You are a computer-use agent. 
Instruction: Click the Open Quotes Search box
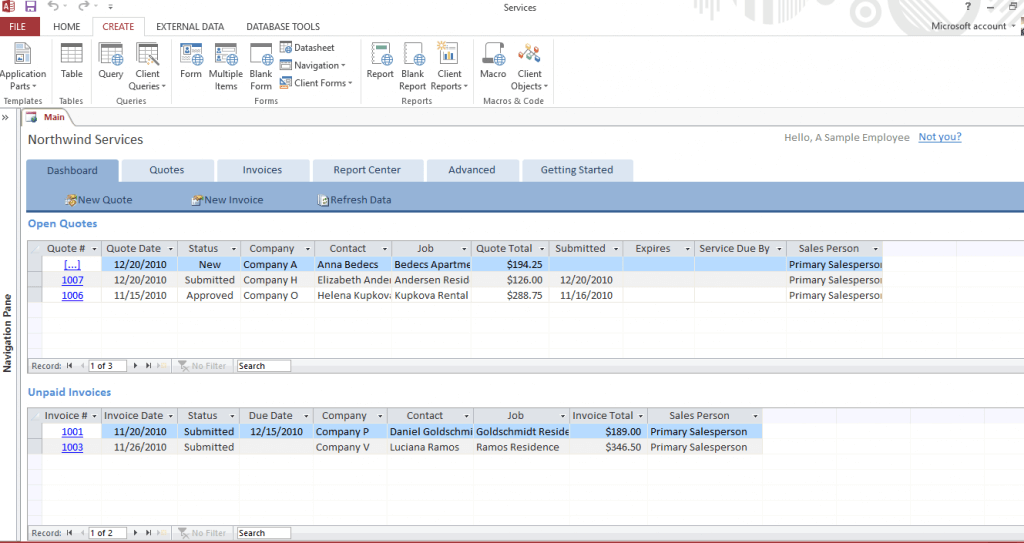[x=263, y=366]
